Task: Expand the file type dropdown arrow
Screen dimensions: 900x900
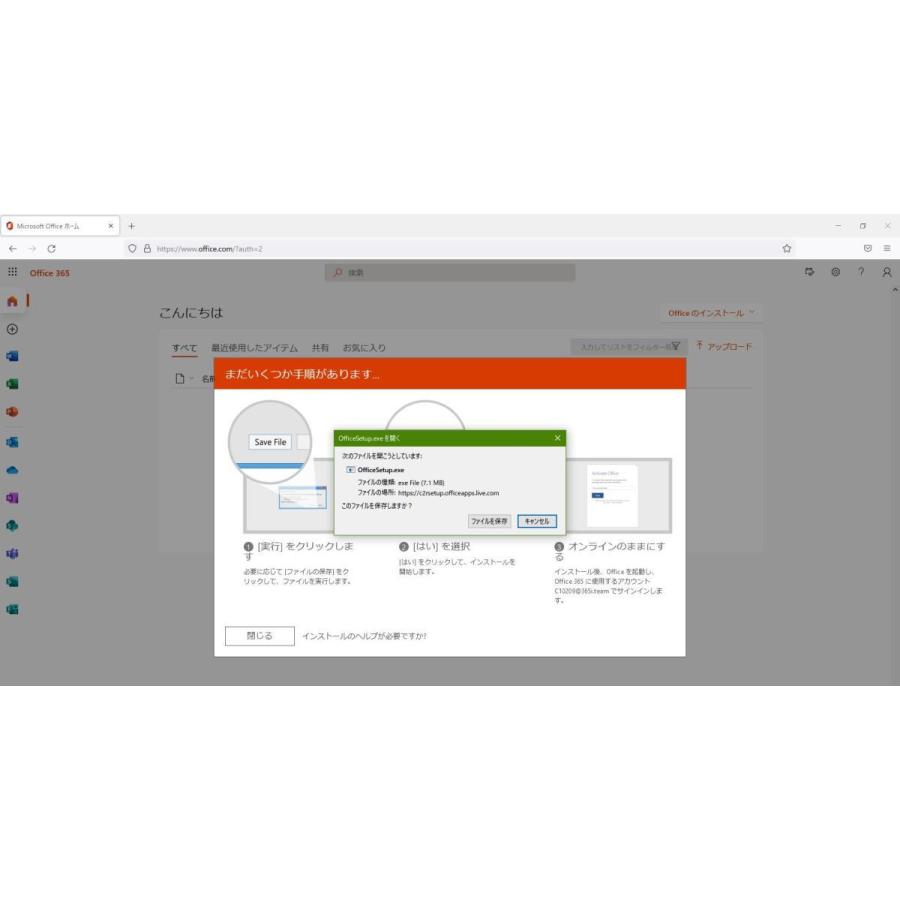Action: click(191, 378)
